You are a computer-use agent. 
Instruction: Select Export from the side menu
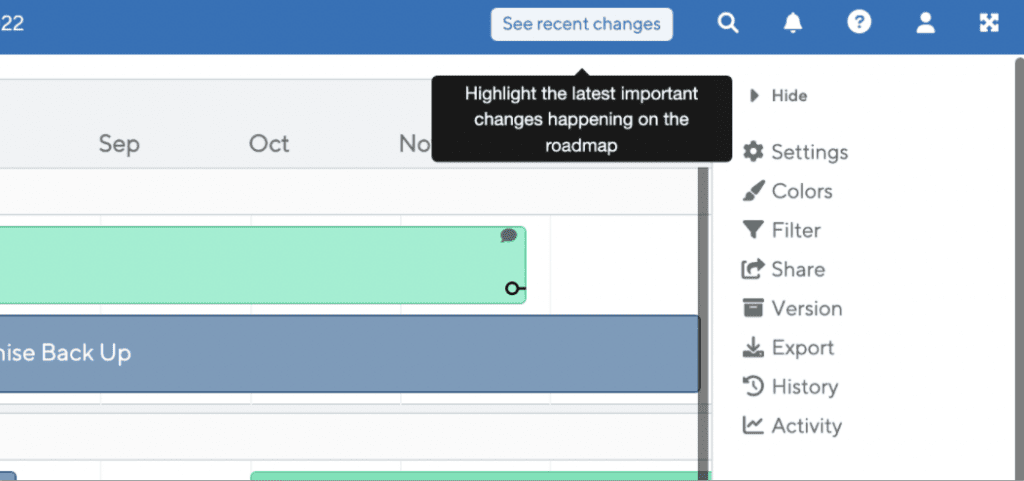(788, 347)
